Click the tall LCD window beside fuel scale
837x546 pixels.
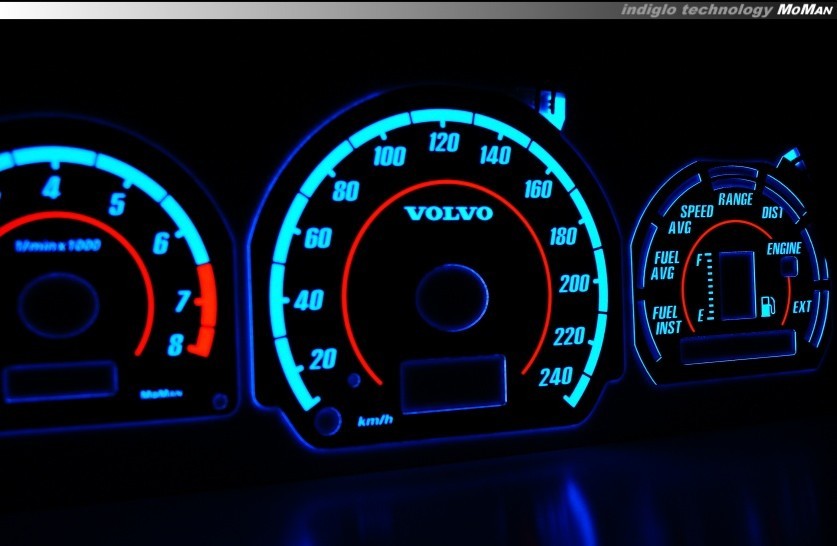[x=737, y=286]
